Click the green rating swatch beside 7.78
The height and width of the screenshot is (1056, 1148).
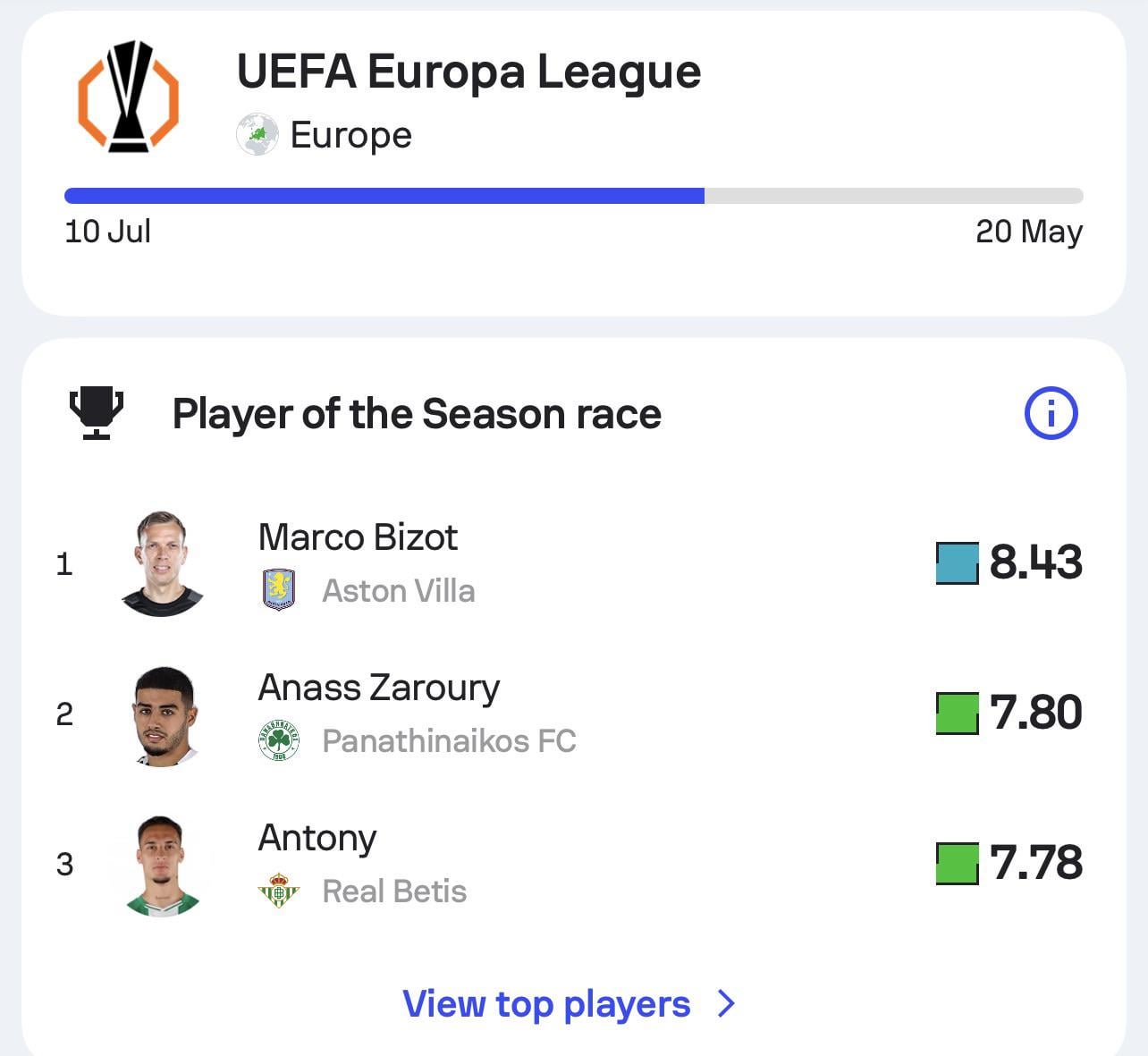[957, 864]
